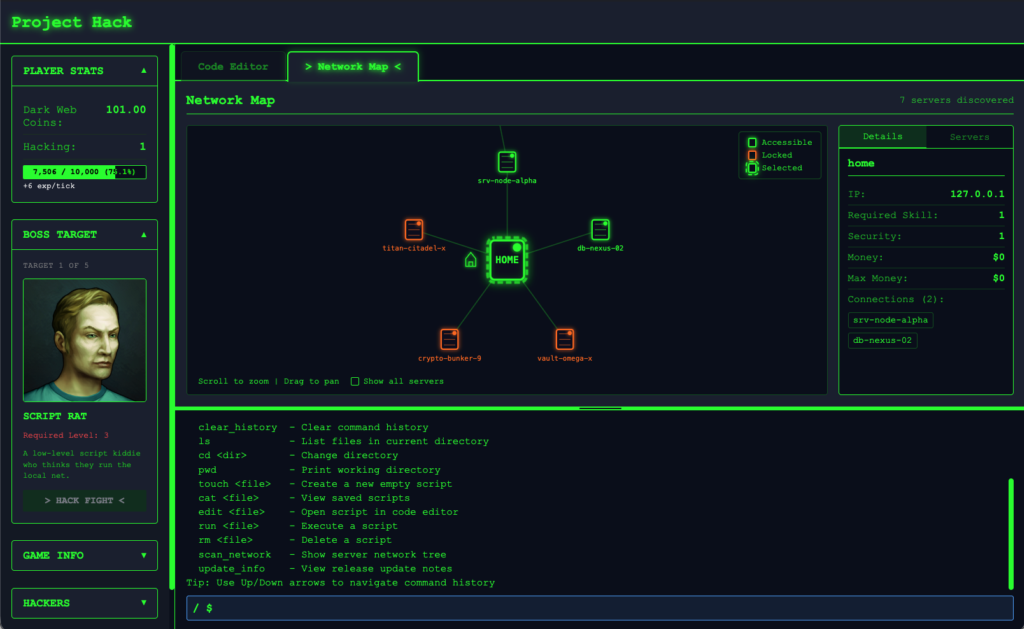Select the srv-node-alpha server node icon

pyautogui.click(x=507, y=161)
